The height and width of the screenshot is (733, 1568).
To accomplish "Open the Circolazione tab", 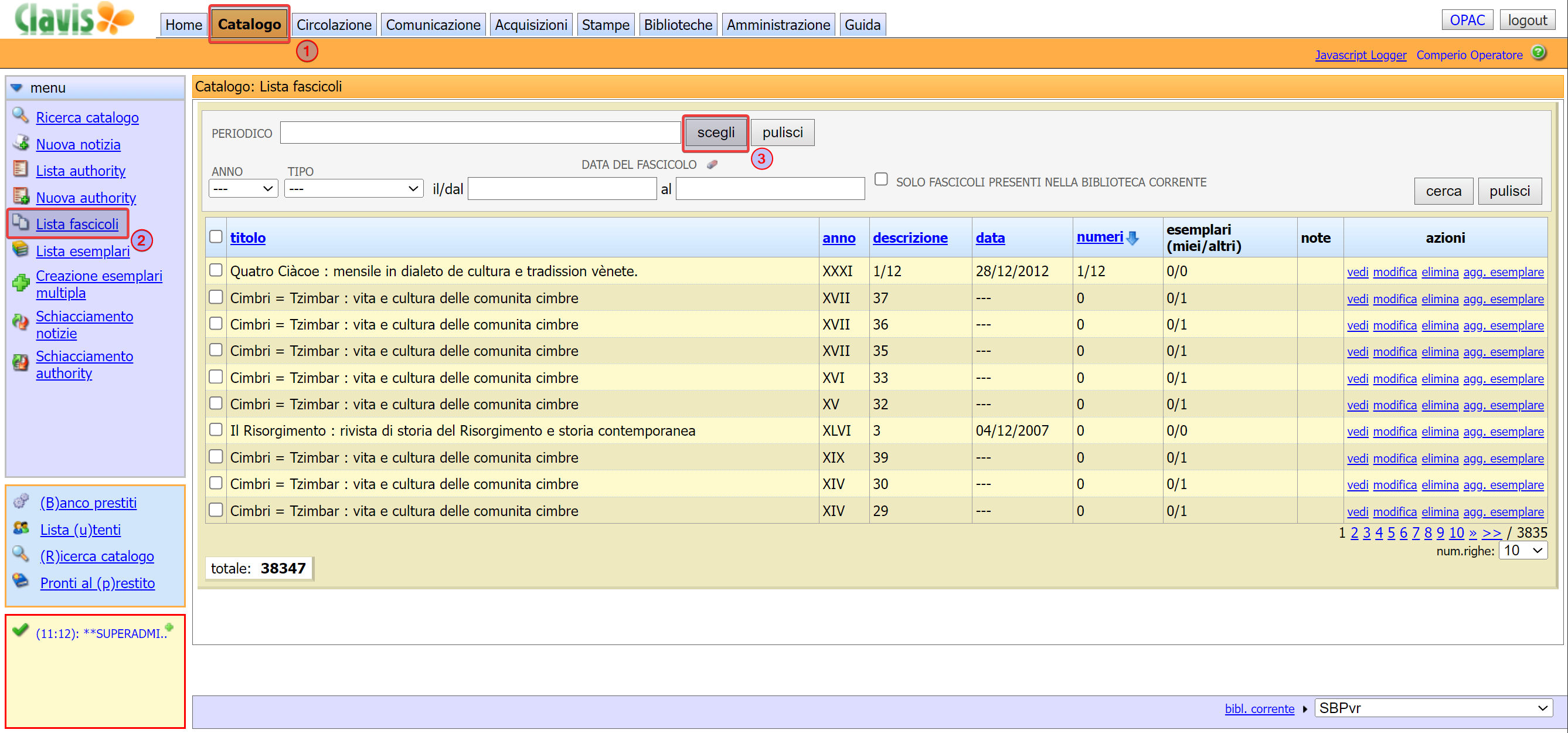I will point(334,25).
